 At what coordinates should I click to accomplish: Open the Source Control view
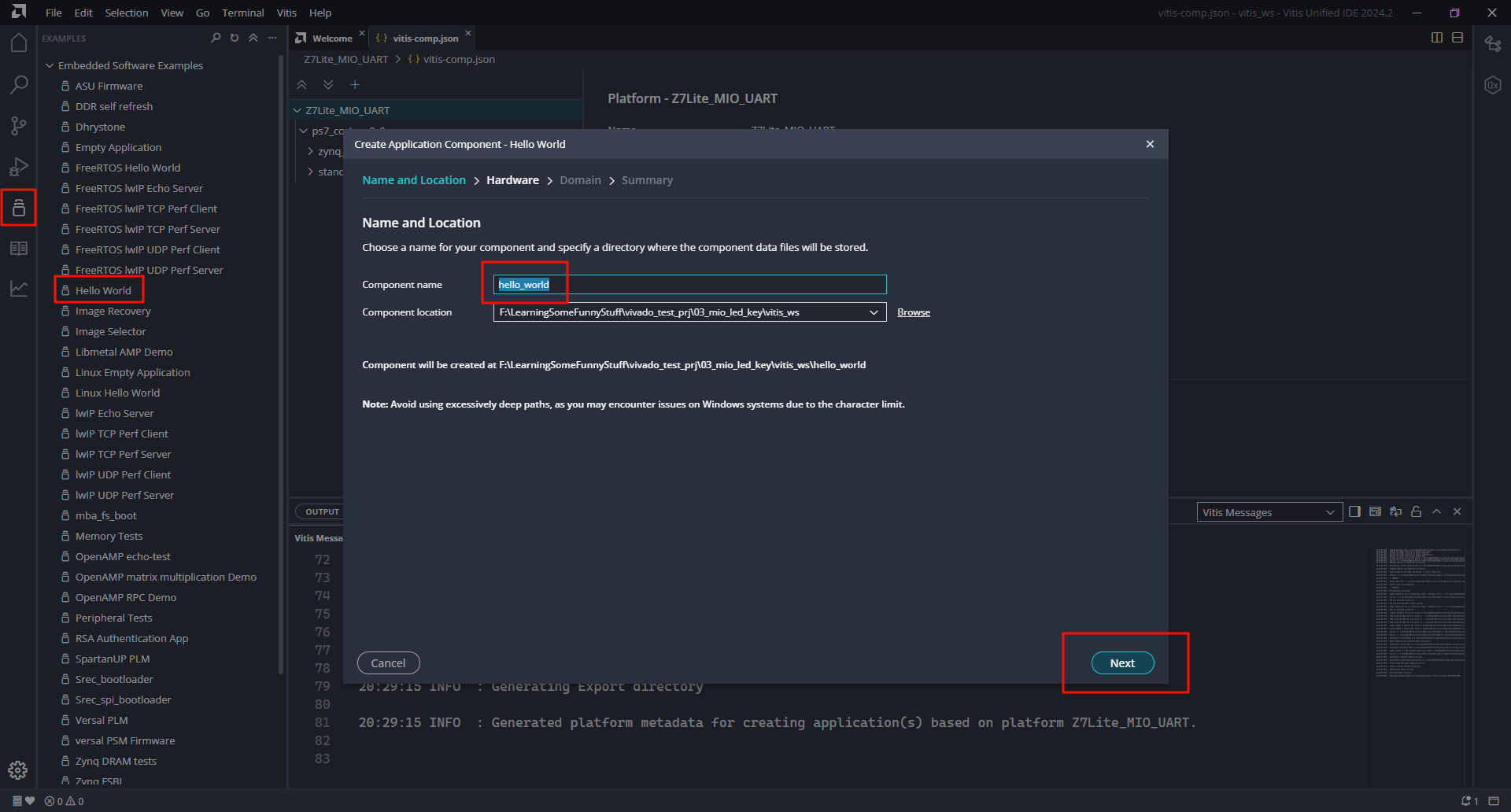pos(19,126)
